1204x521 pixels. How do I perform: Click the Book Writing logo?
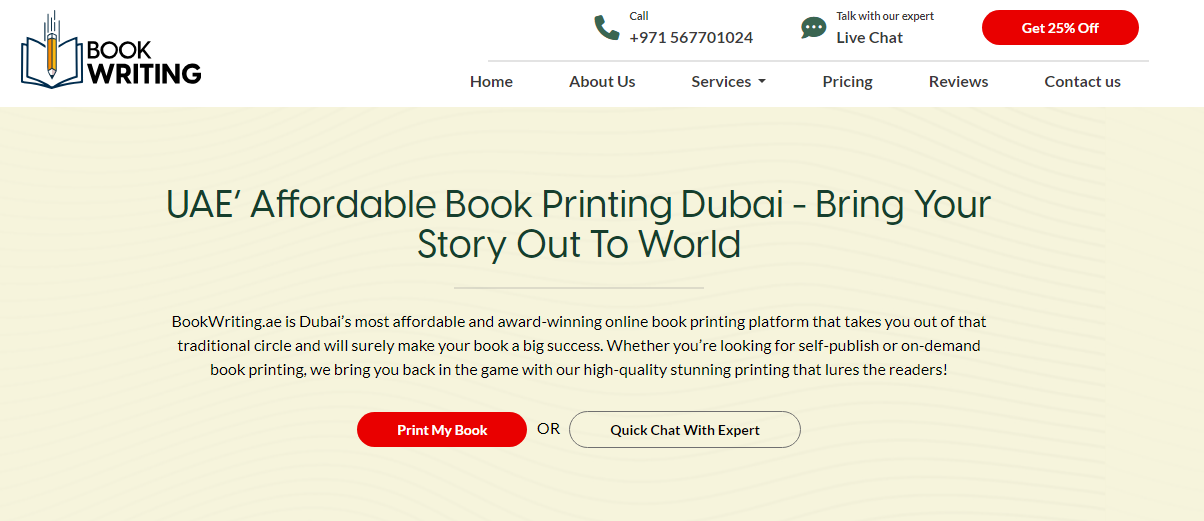coord(111,51)
